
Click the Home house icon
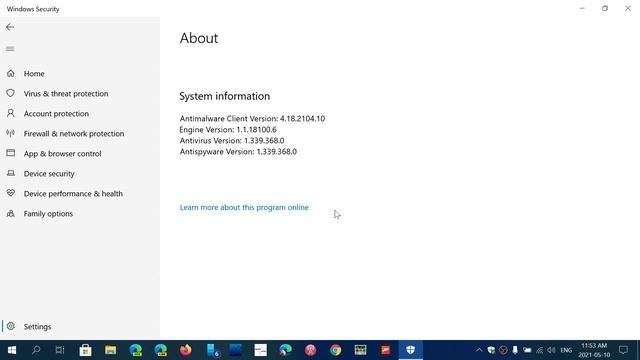pos(11,73)
